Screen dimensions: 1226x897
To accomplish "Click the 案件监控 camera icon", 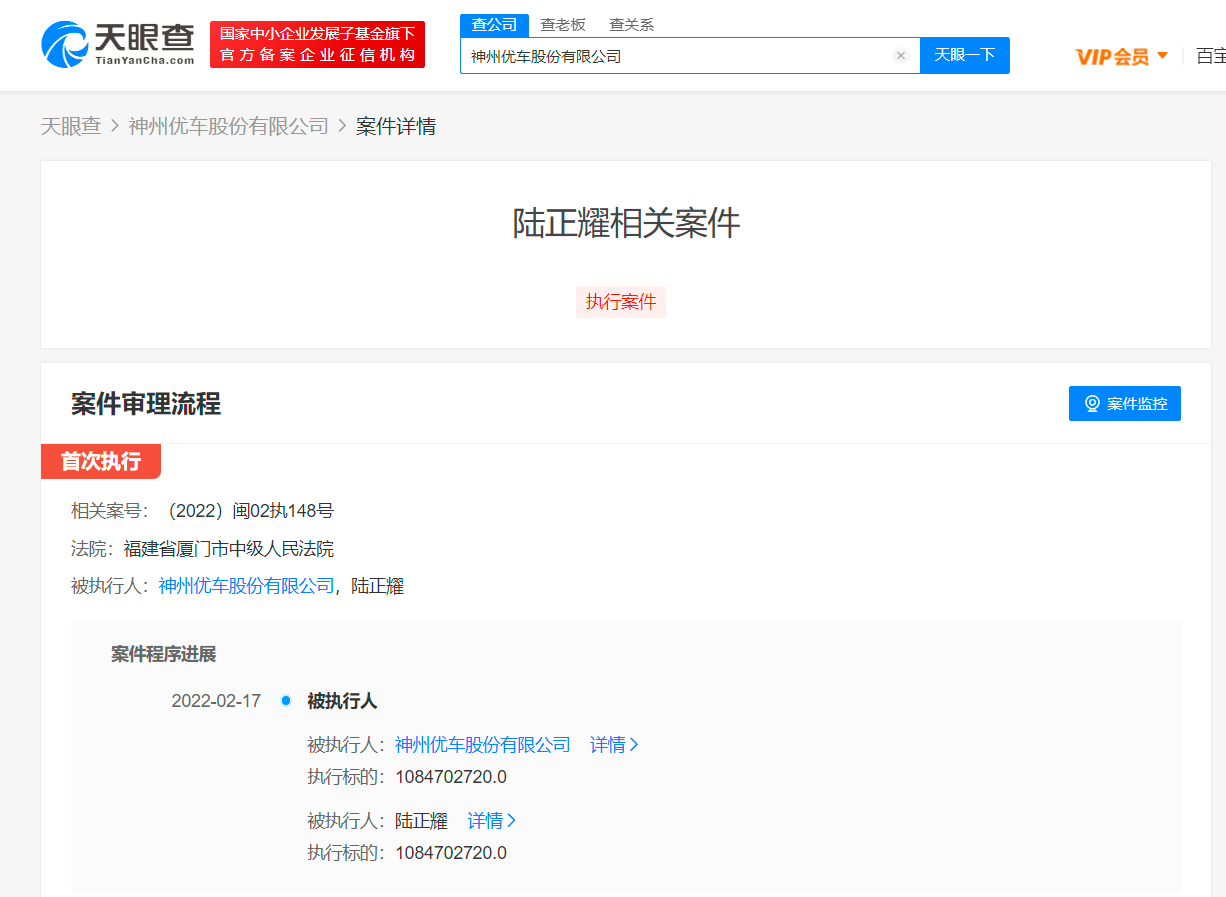I will tap(1092, 404).
